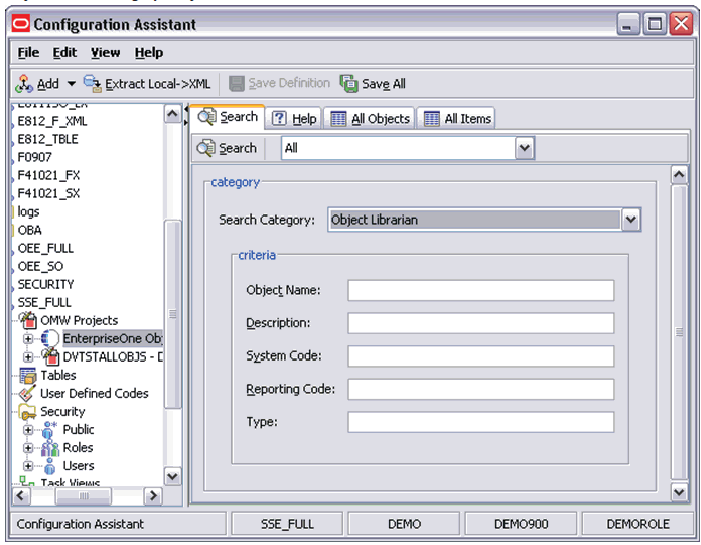
Task: Click the Security folder key icon
Action: tap(27, 412)
